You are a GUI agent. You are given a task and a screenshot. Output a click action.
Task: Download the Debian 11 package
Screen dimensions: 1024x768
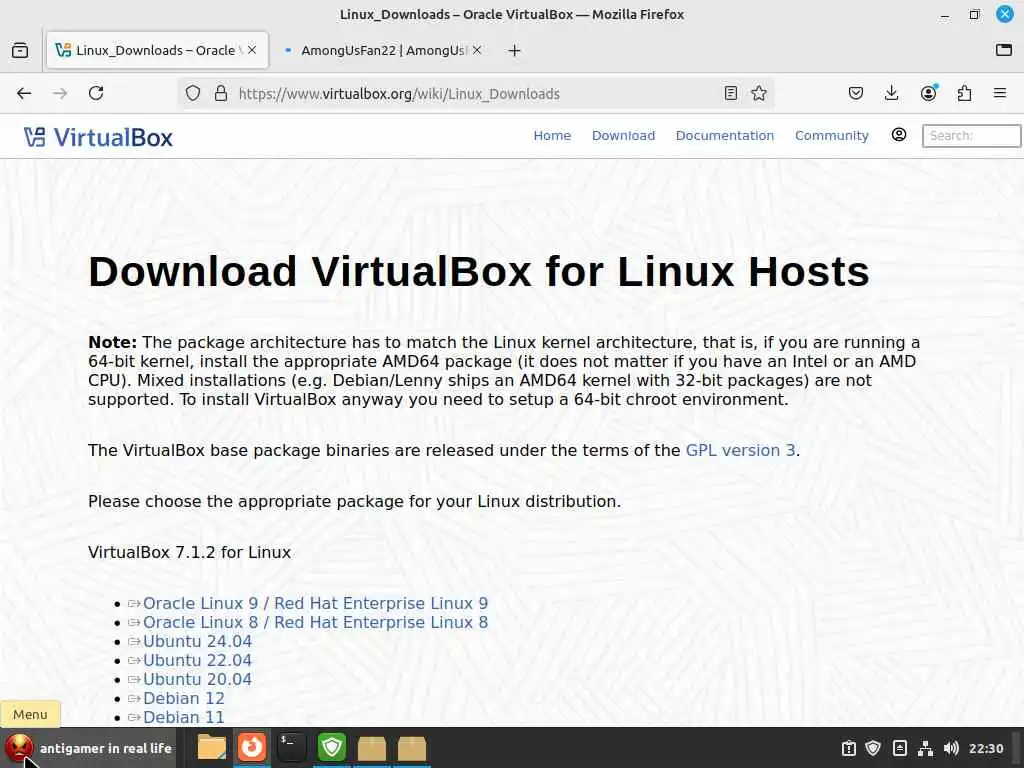click(x=184, y=717)
